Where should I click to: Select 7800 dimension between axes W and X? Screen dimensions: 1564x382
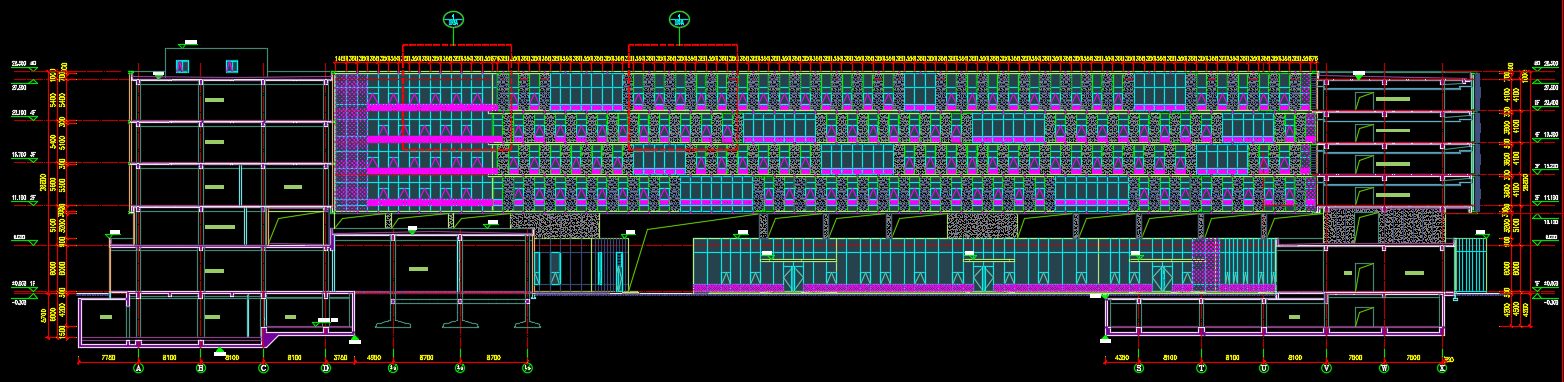pyautogui.click(x=1413, y=357)
